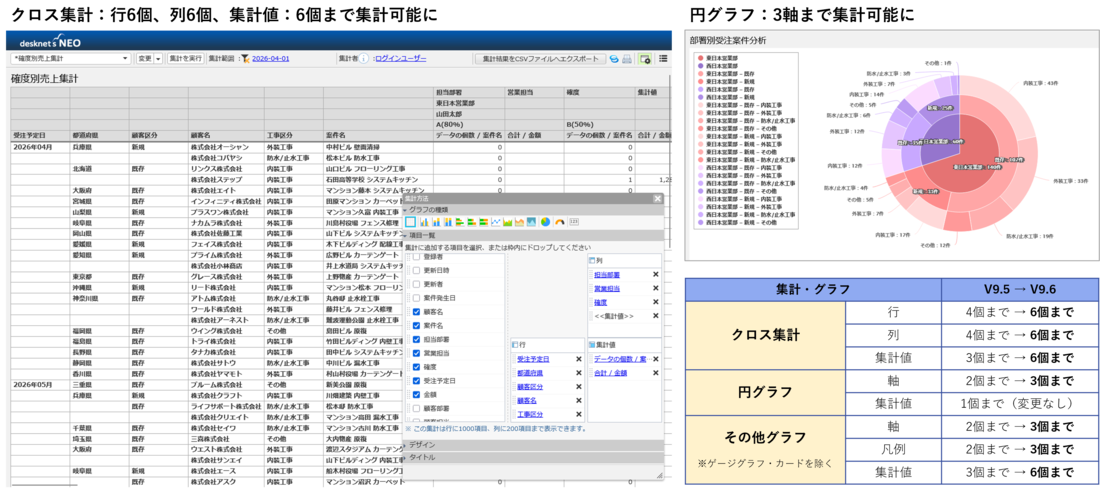Check the 更新者 item checkbox
1100x488 pixels.
click(x=416, y=284)
